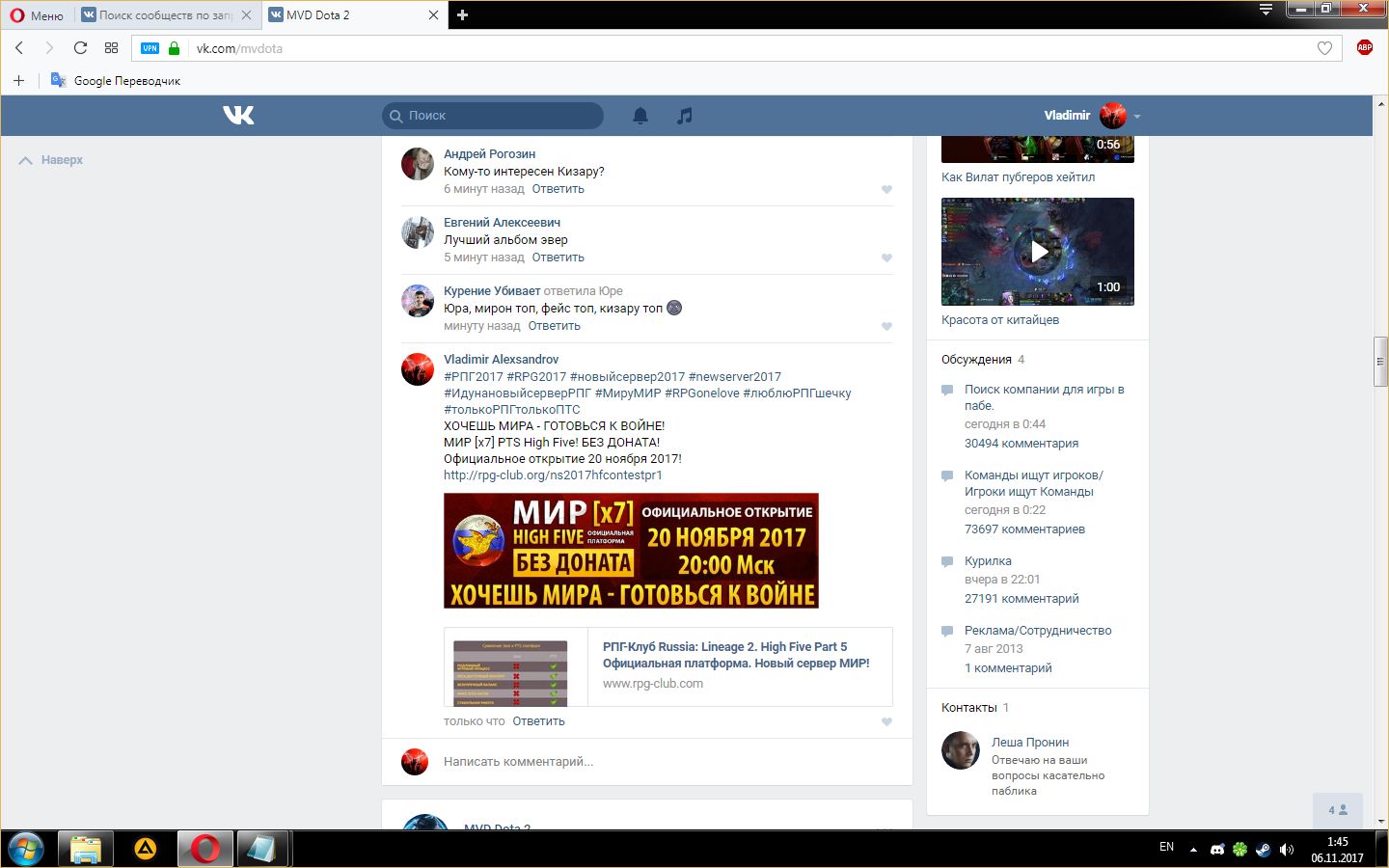Open the notifications bell

[640, 116]
